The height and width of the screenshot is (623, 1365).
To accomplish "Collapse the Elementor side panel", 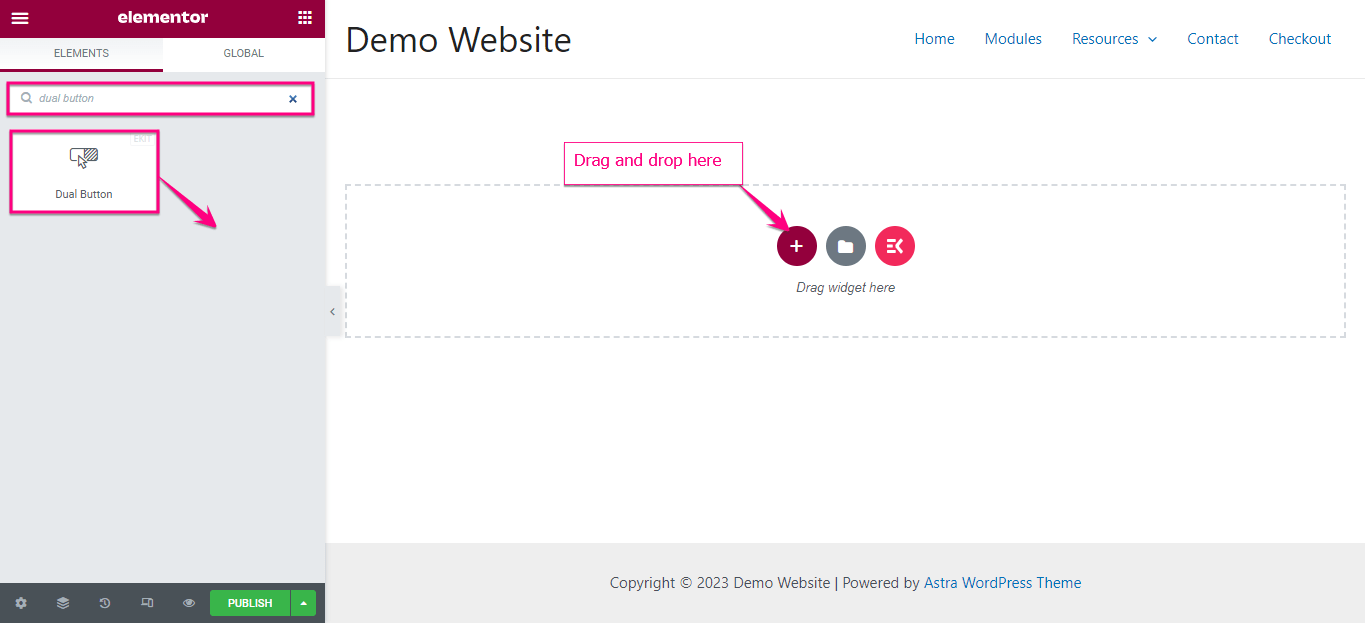I will pyautogui.click(x=332, y=312).
